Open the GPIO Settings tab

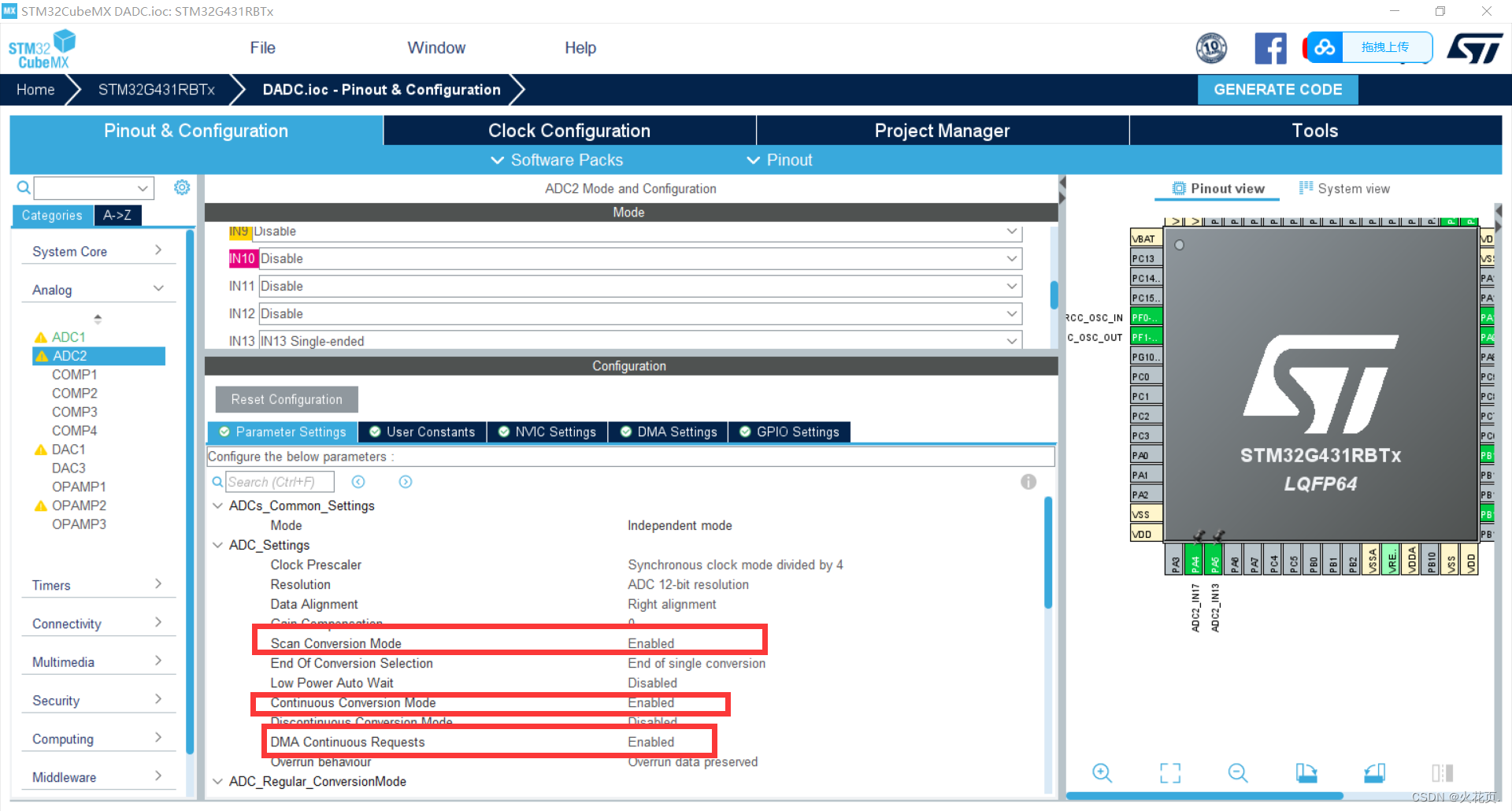789,431
